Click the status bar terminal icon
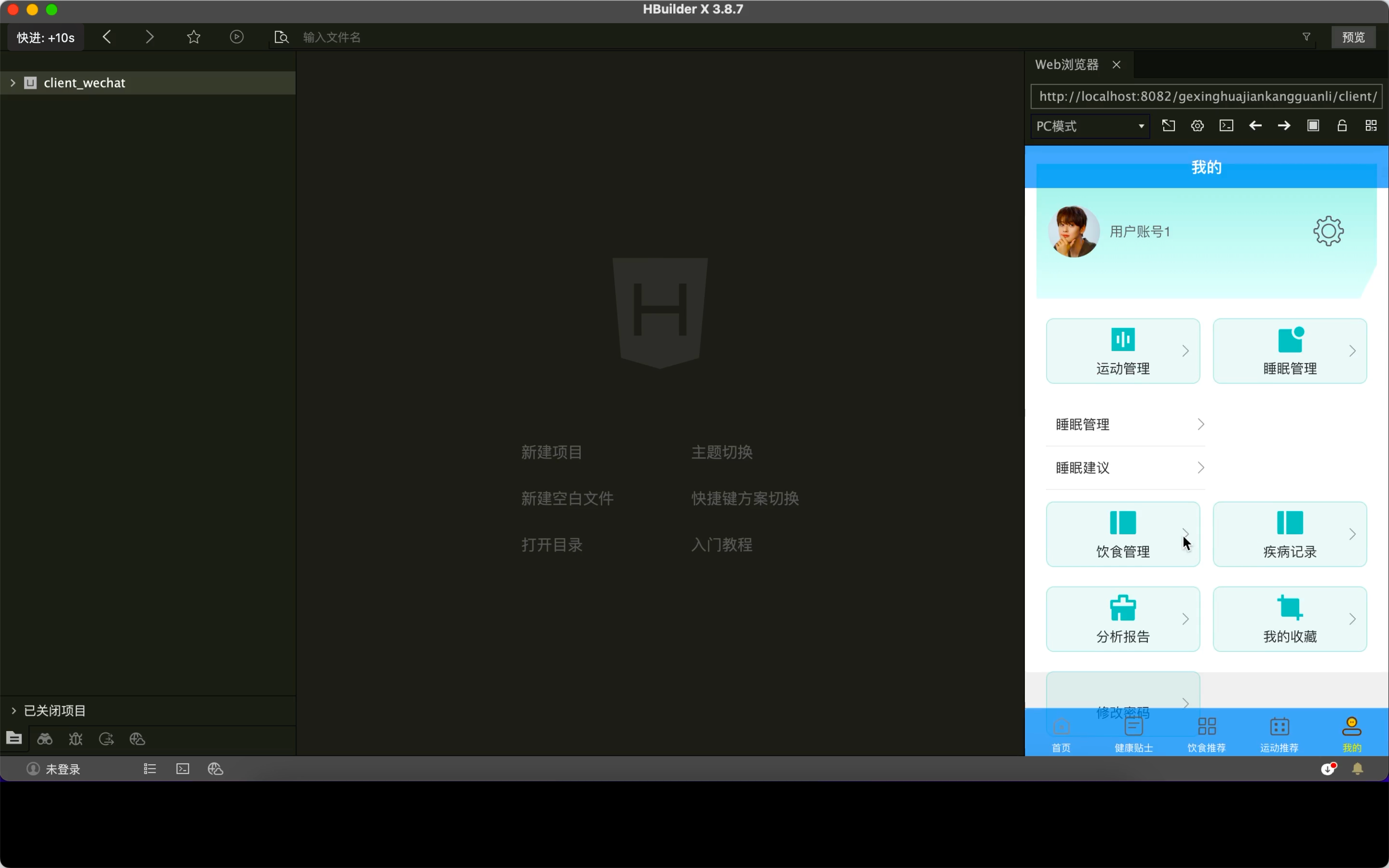Image resolution: width=1389 pixels, height=868 pixels. tap(182, 769)
